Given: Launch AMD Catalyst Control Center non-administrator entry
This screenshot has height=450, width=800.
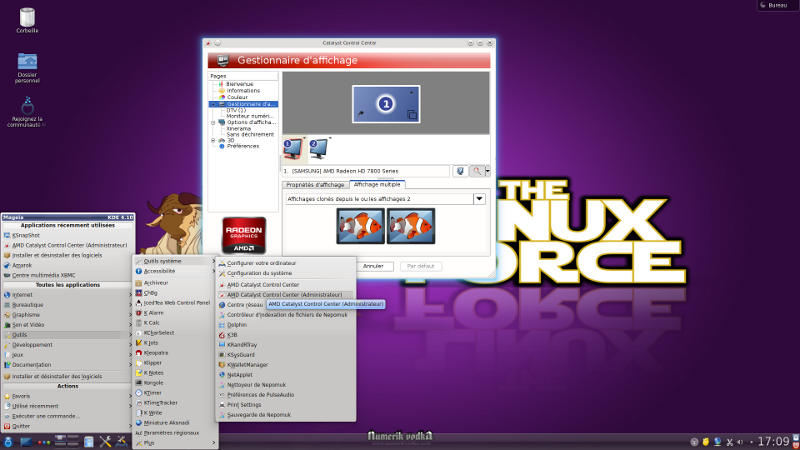Looking at the screenshot, I should pyautogui.click(x=286, y=285).
